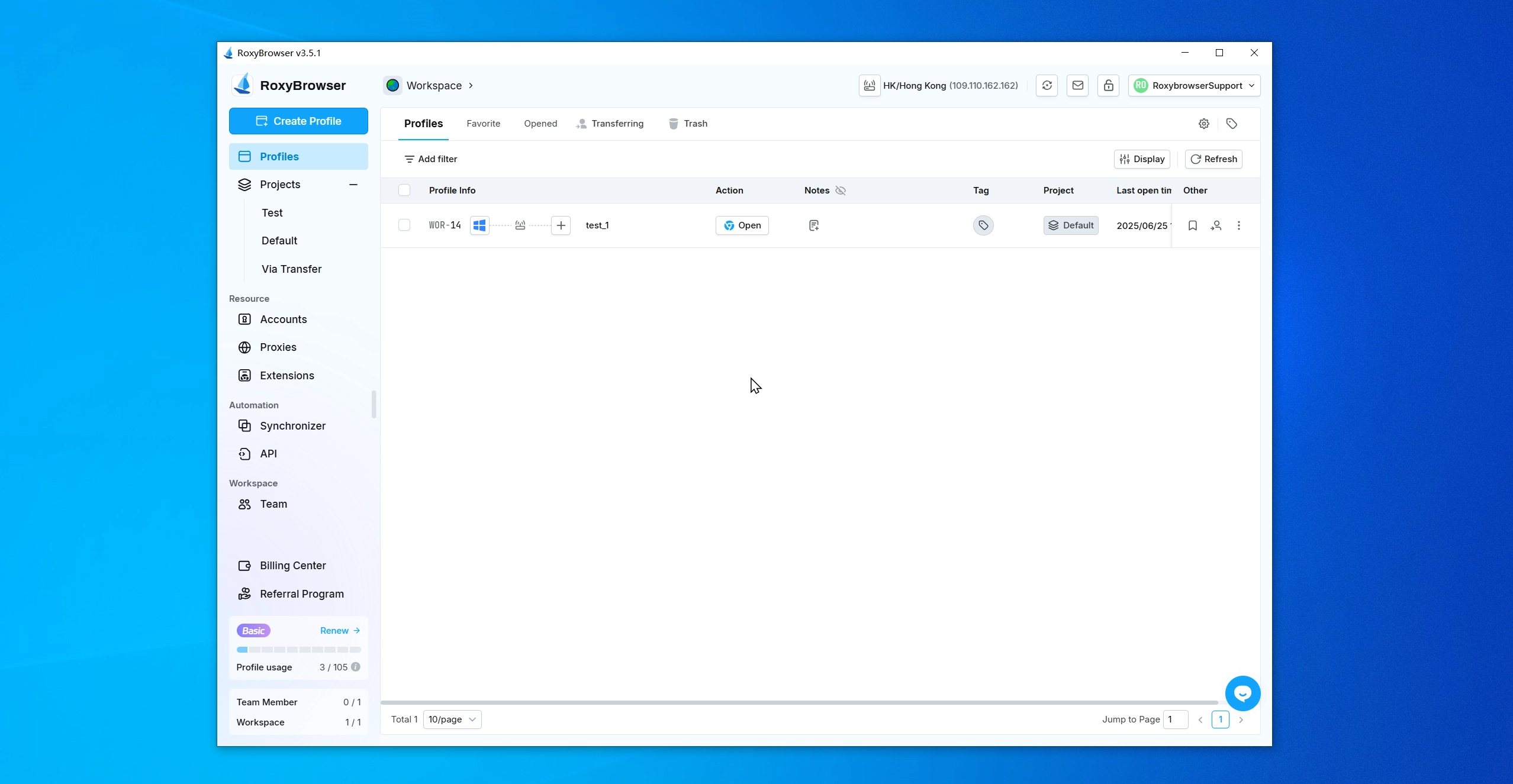Click the bookmark favorite icon for test_1
The width and height of the screenshot is (1513, 784).
pyautogui.click(x=1193, y=225)
